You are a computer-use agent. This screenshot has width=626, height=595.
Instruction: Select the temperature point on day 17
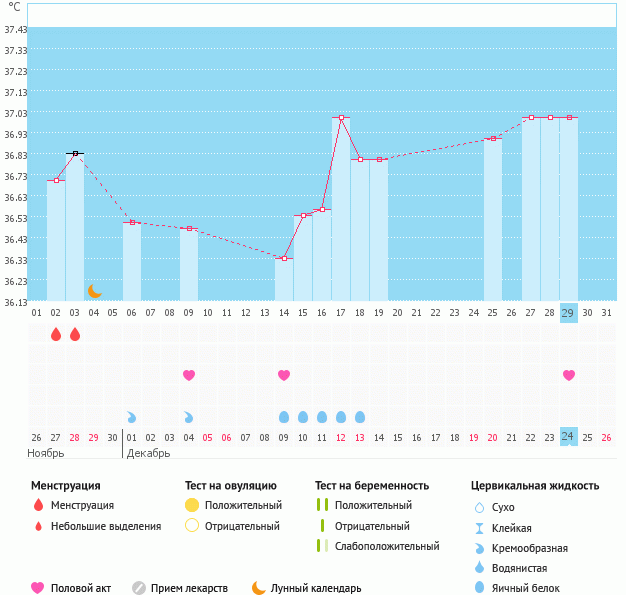(x=341, y=118)
